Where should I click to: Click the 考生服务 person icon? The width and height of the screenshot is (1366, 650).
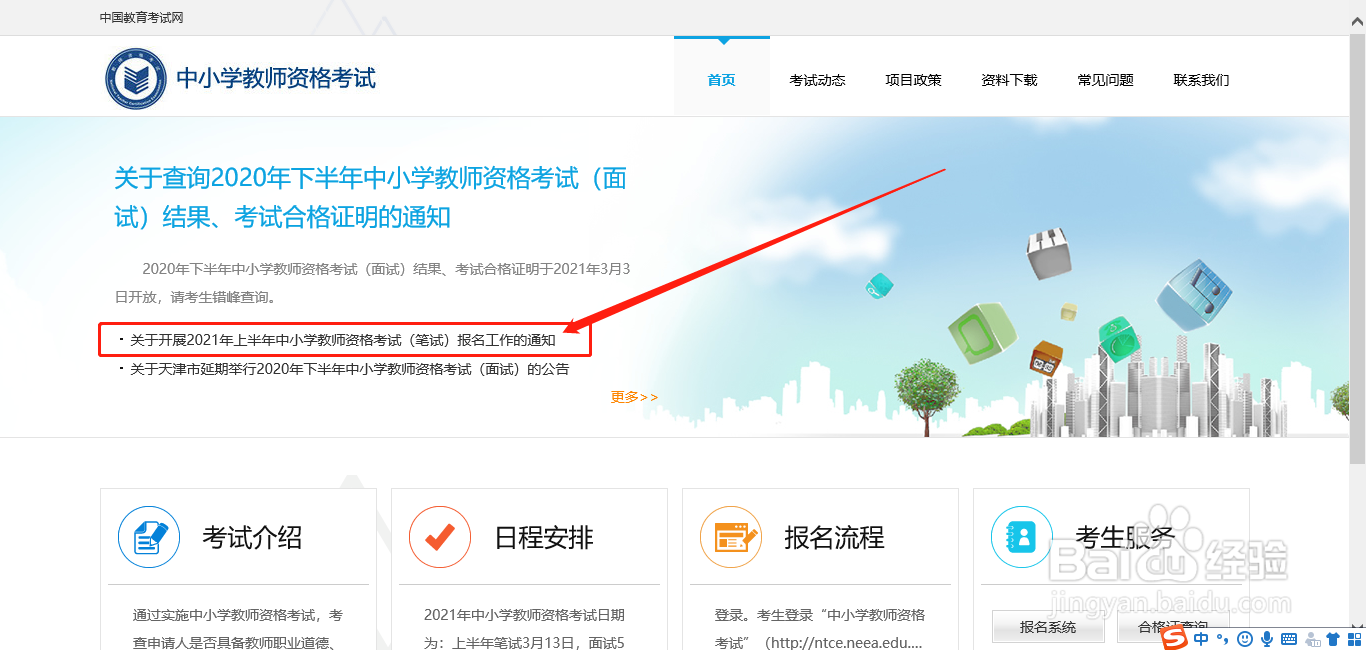(1022, 537)
